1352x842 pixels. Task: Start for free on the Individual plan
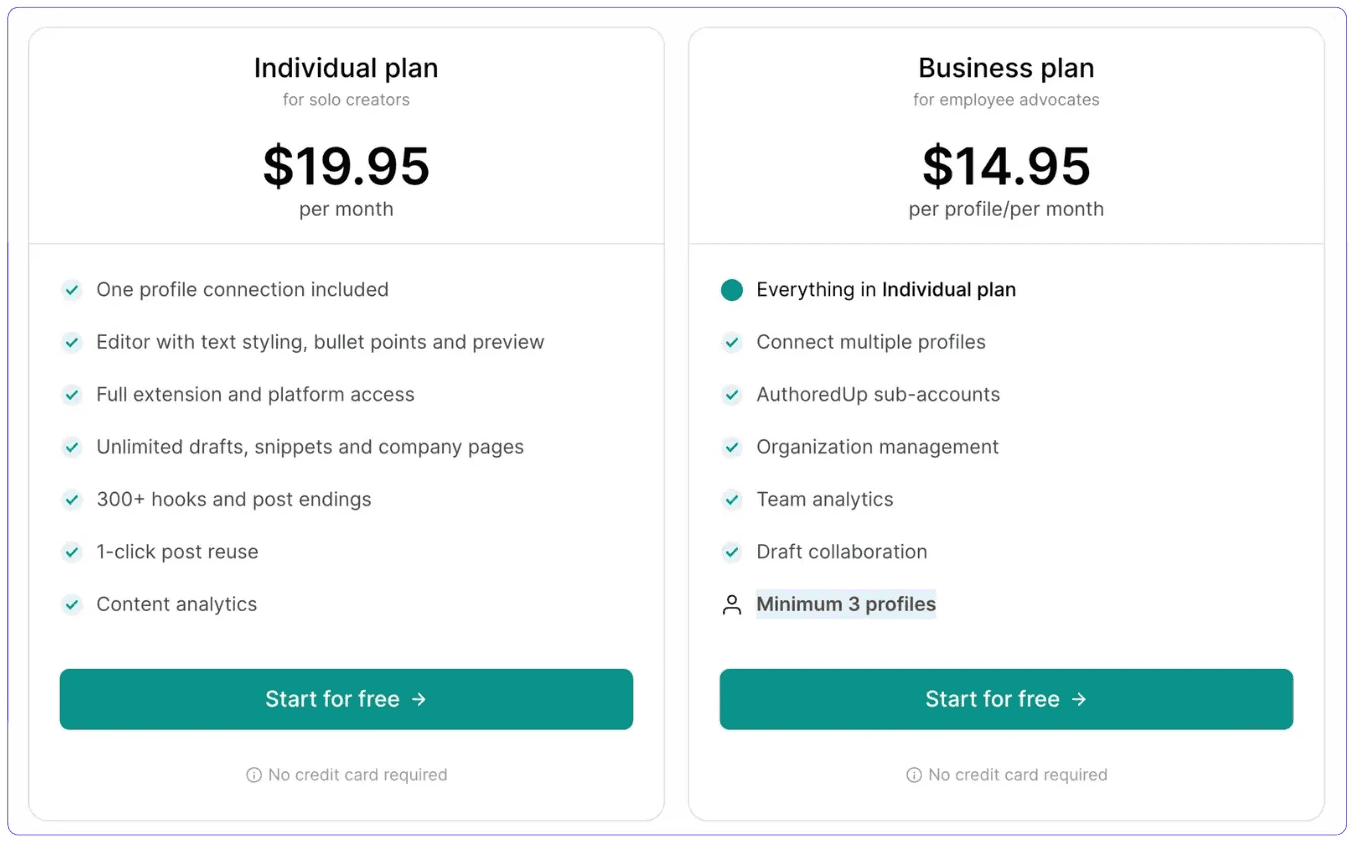point(346,699)
